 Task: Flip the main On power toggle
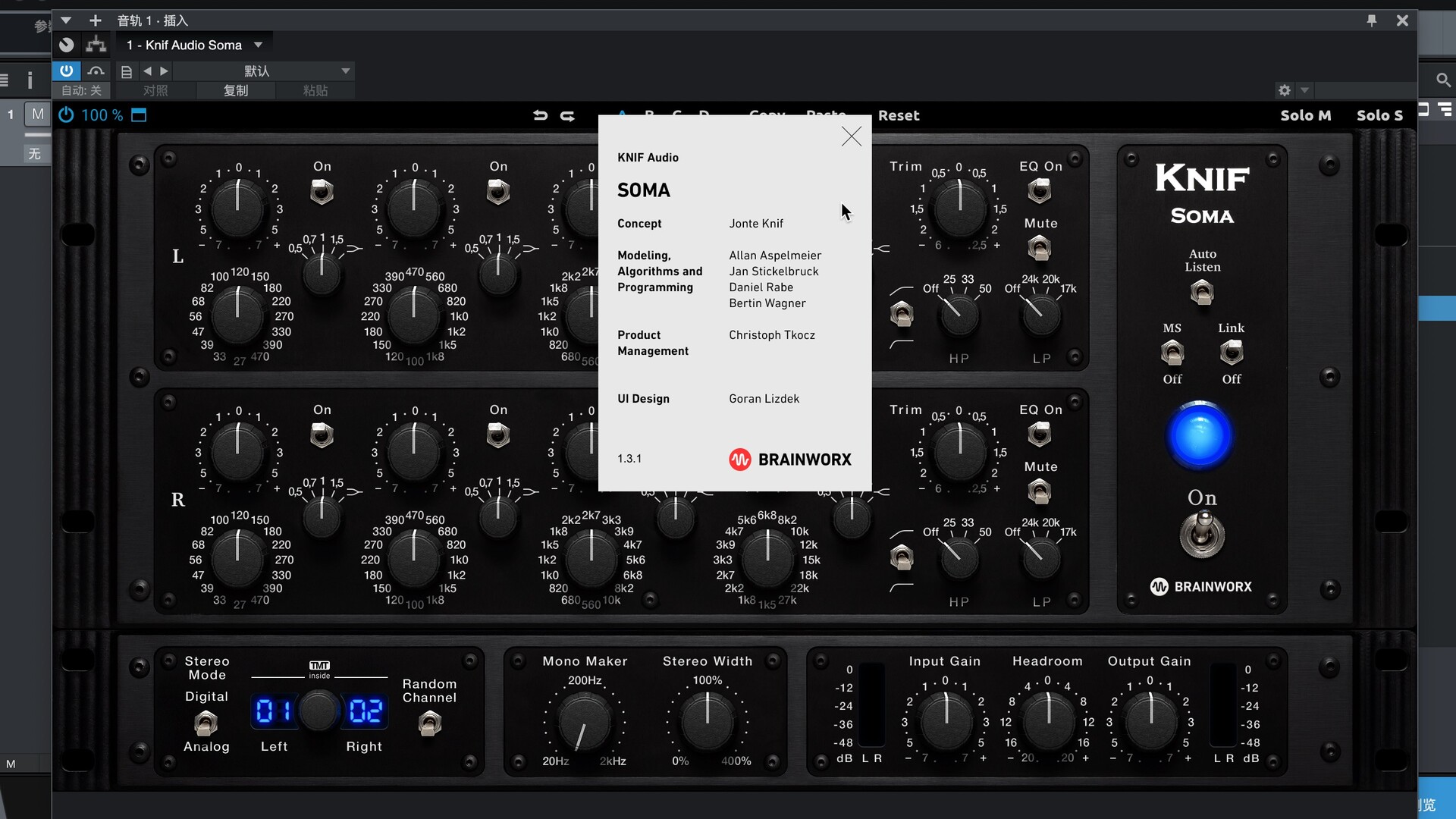click(x=1202, y=534)
